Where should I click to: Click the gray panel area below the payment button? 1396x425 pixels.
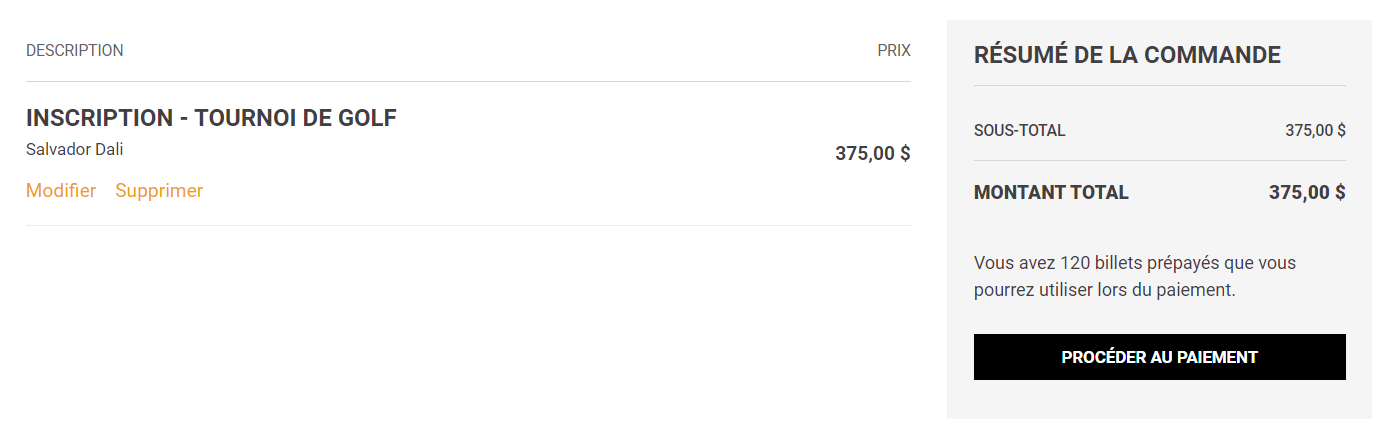click(1160, 400)
